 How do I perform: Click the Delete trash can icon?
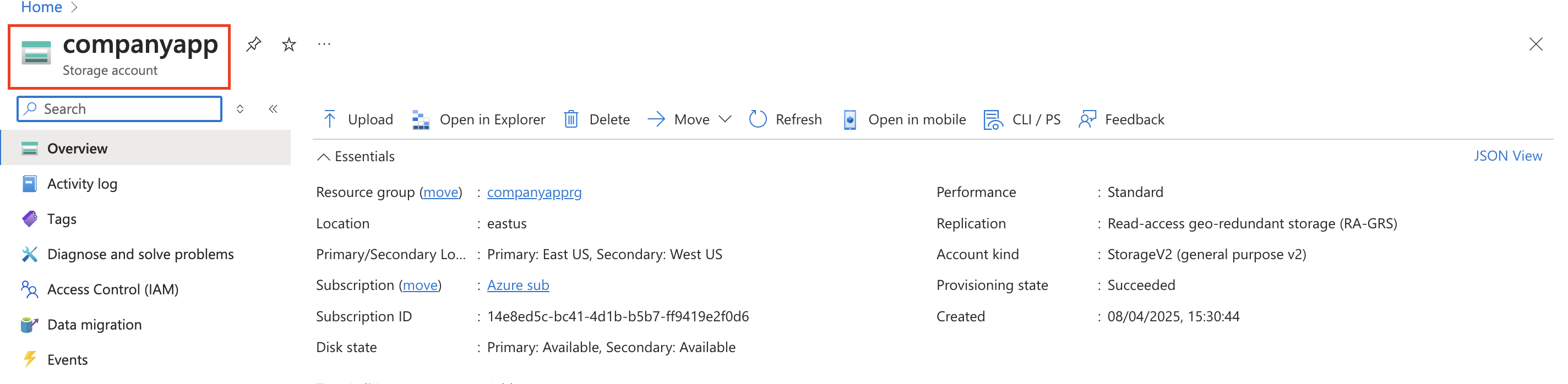pyautogui.click(x=571, y=119)
